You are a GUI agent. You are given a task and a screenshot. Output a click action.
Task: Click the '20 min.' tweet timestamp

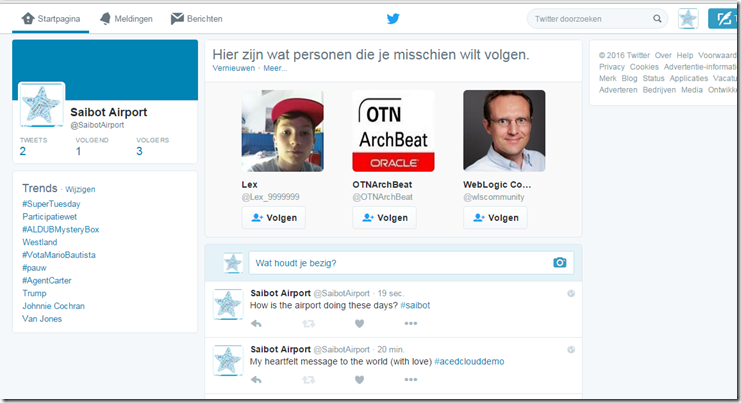point(391,350)
